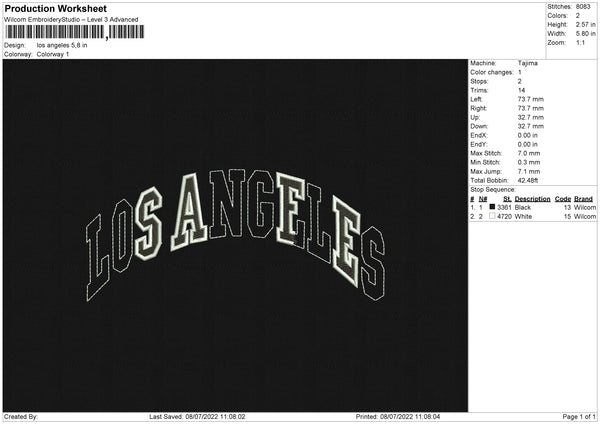600x424 pixels.
Task: Click the EndX value 0.00 in
Action: pyautogui.click(x=528, y=135)
